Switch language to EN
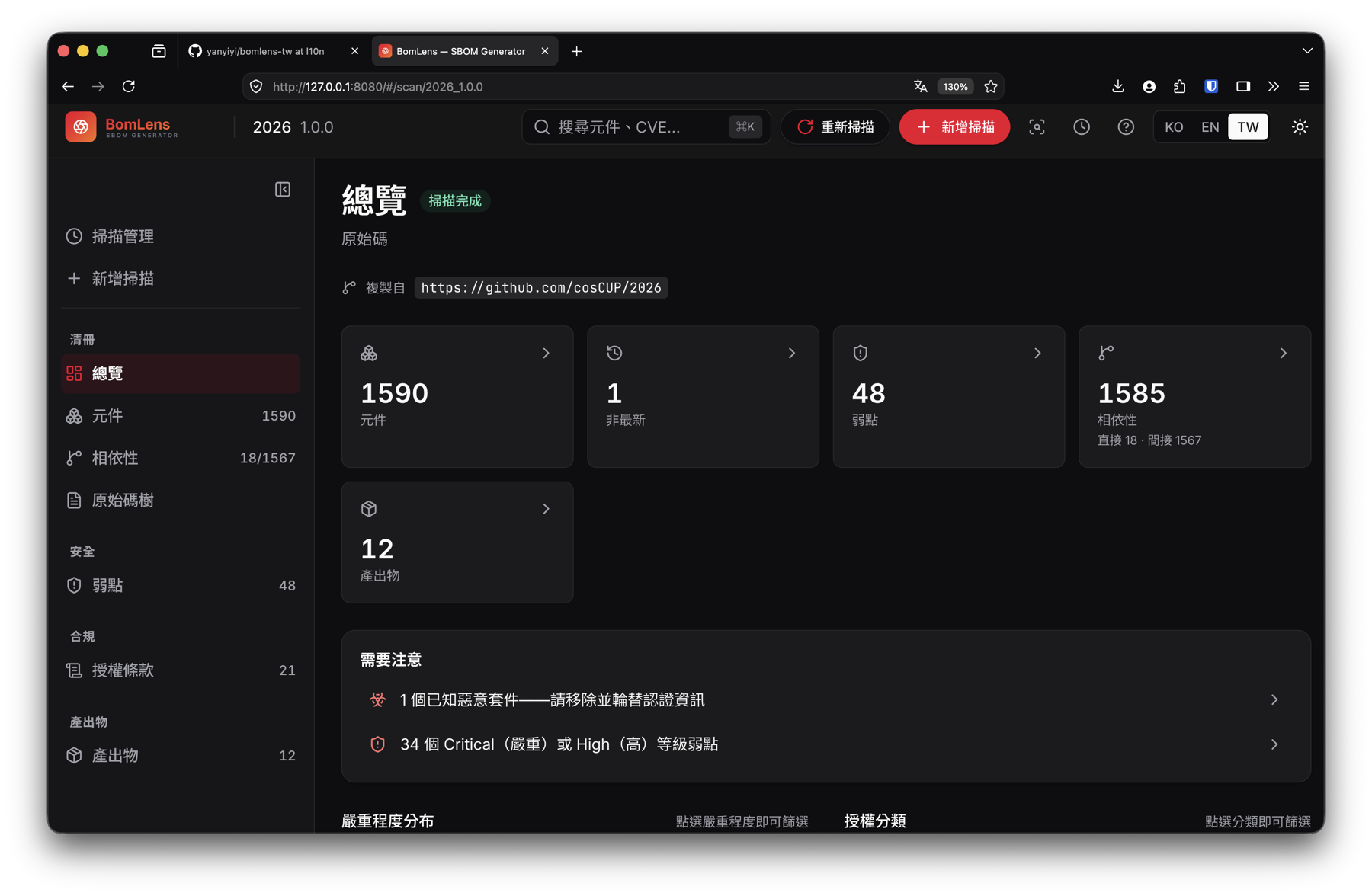 pyautogui.click(x=1210, y=127)
